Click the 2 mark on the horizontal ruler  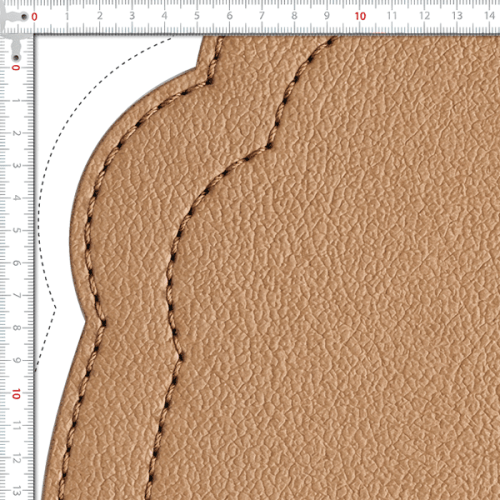point(99,16)
